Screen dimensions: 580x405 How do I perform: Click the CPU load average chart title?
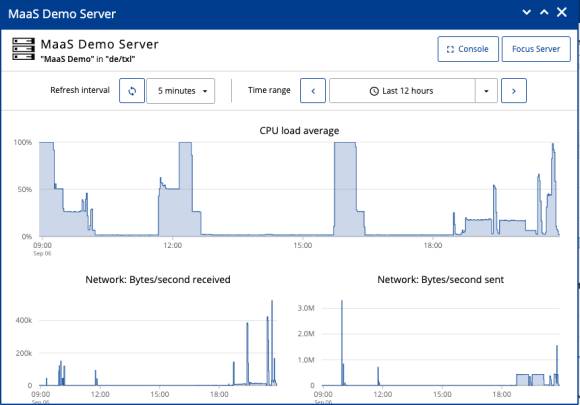(x=299, y=131)
